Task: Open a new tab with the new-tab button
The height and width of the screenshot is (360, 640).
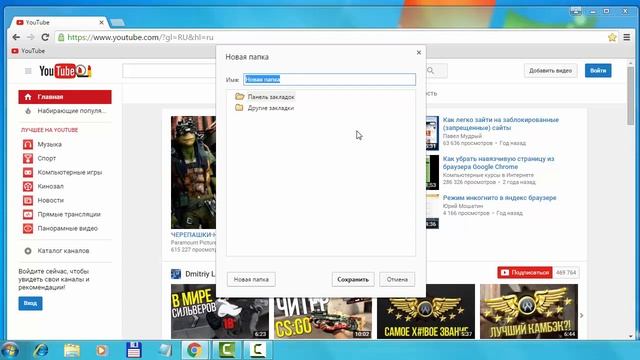Action: click(117, 22)
